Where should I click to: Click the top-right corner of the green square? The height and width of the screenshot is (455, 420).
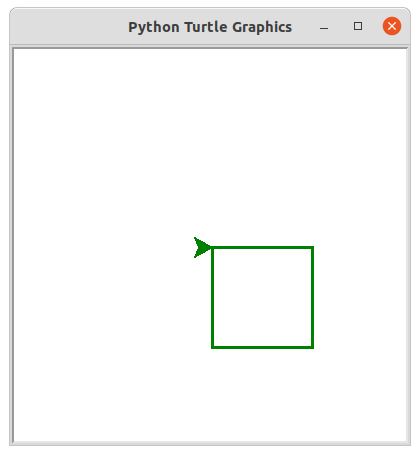pos(313,247)
